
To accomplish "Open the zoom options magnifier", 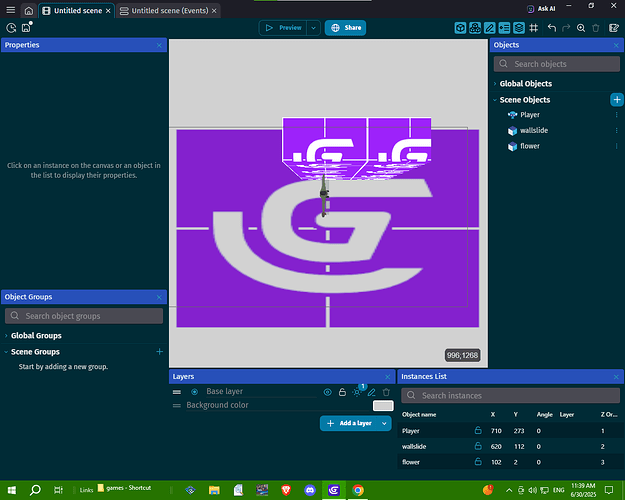I will click(x=581, y=28).
